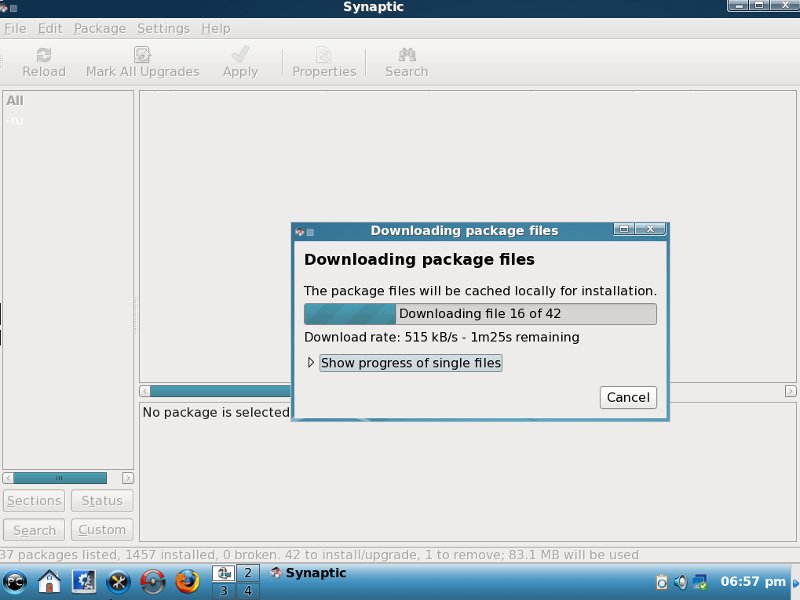Open the Package menu
800x600 pixels.
[x=100, y=28]
